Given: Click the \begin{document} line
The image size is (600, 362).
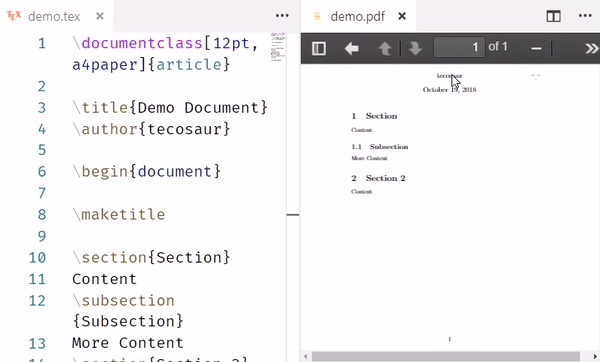Looking at the screenshot, I should (x=147, y=171).
